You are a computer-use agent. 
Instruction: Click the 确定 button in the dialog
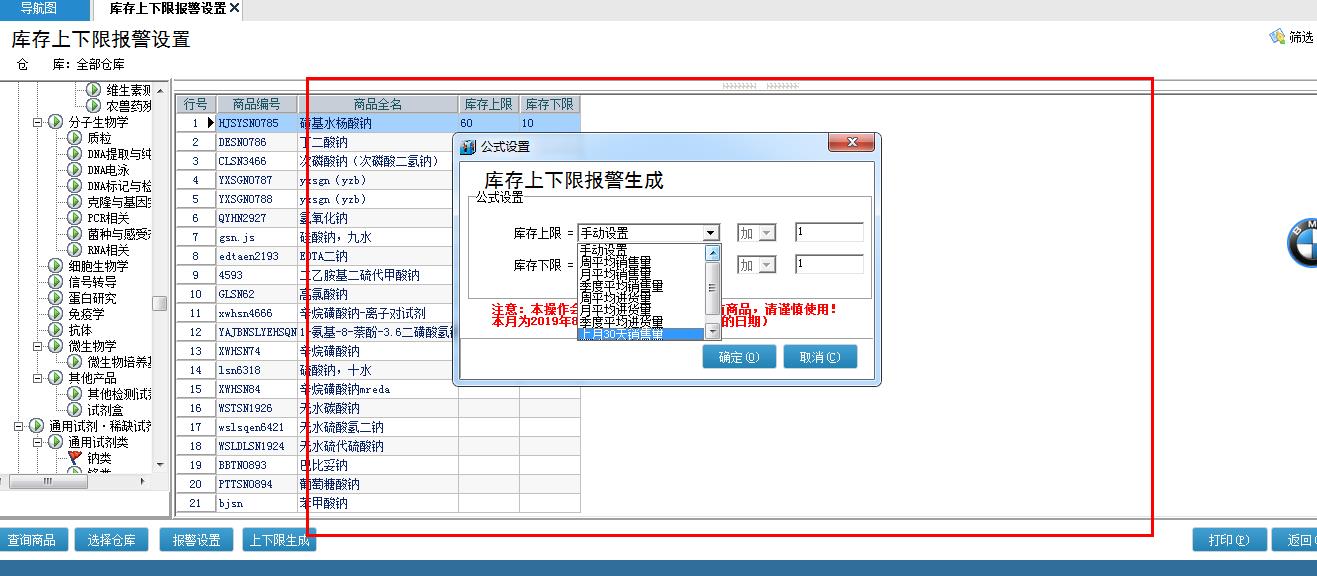point(738,357)
